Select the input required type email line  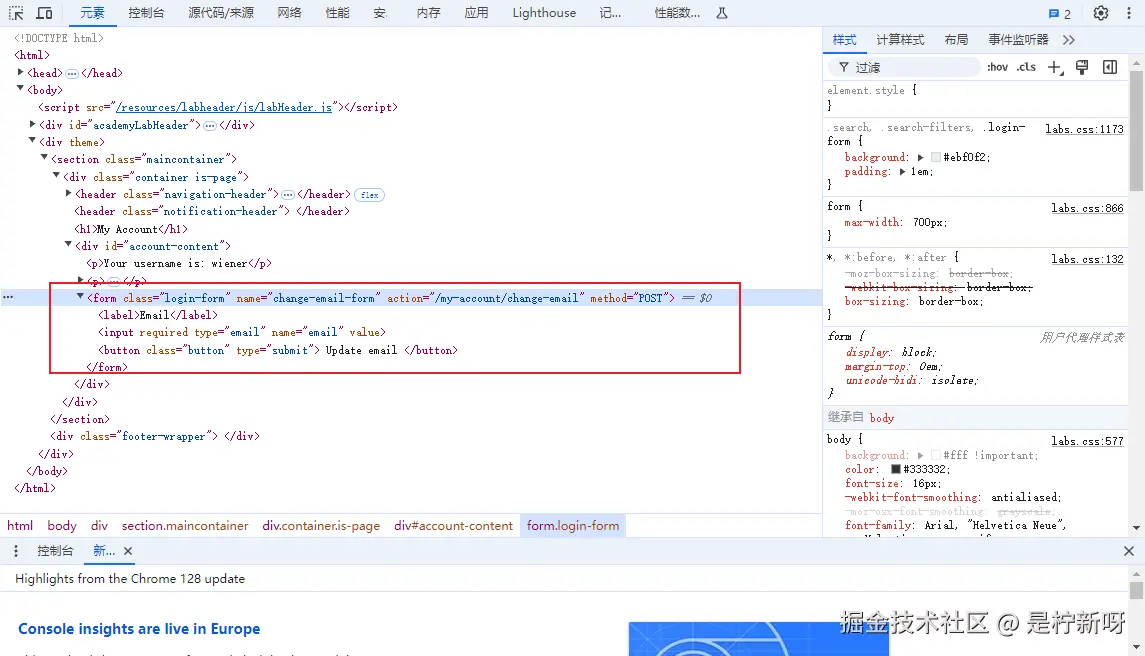click(242, 332)
